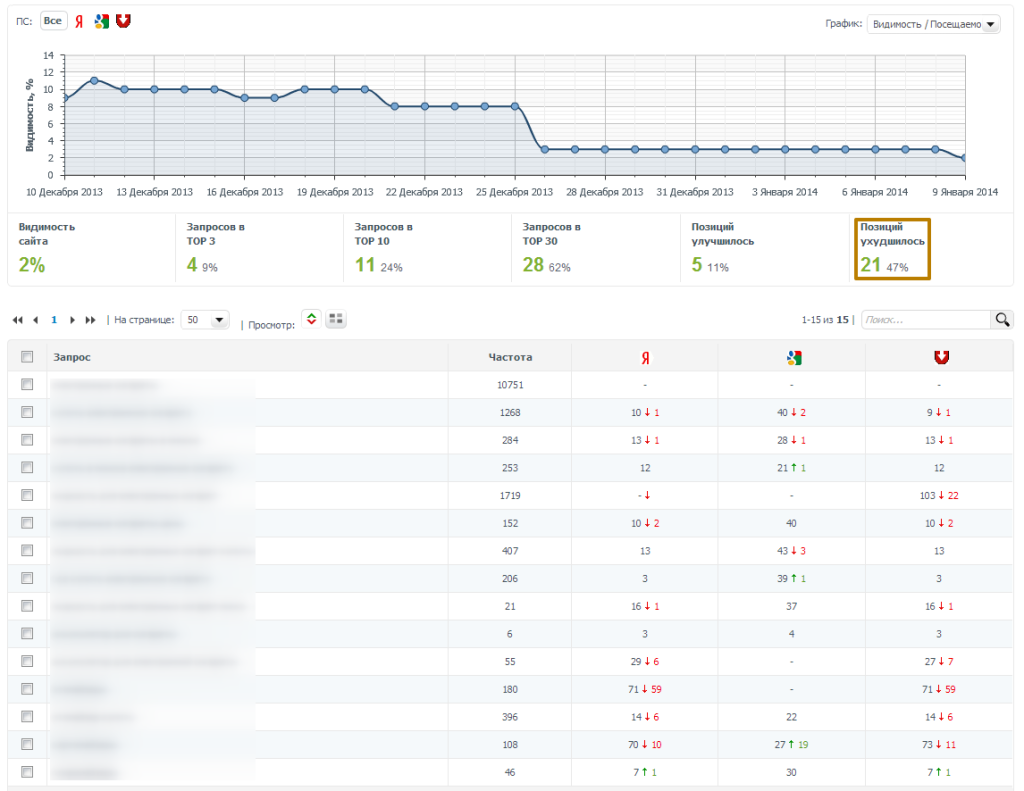The height and width of the screenshot is (791, 1024).
Task: Sort table by Частота column header
Action: [x=510, y=356]
